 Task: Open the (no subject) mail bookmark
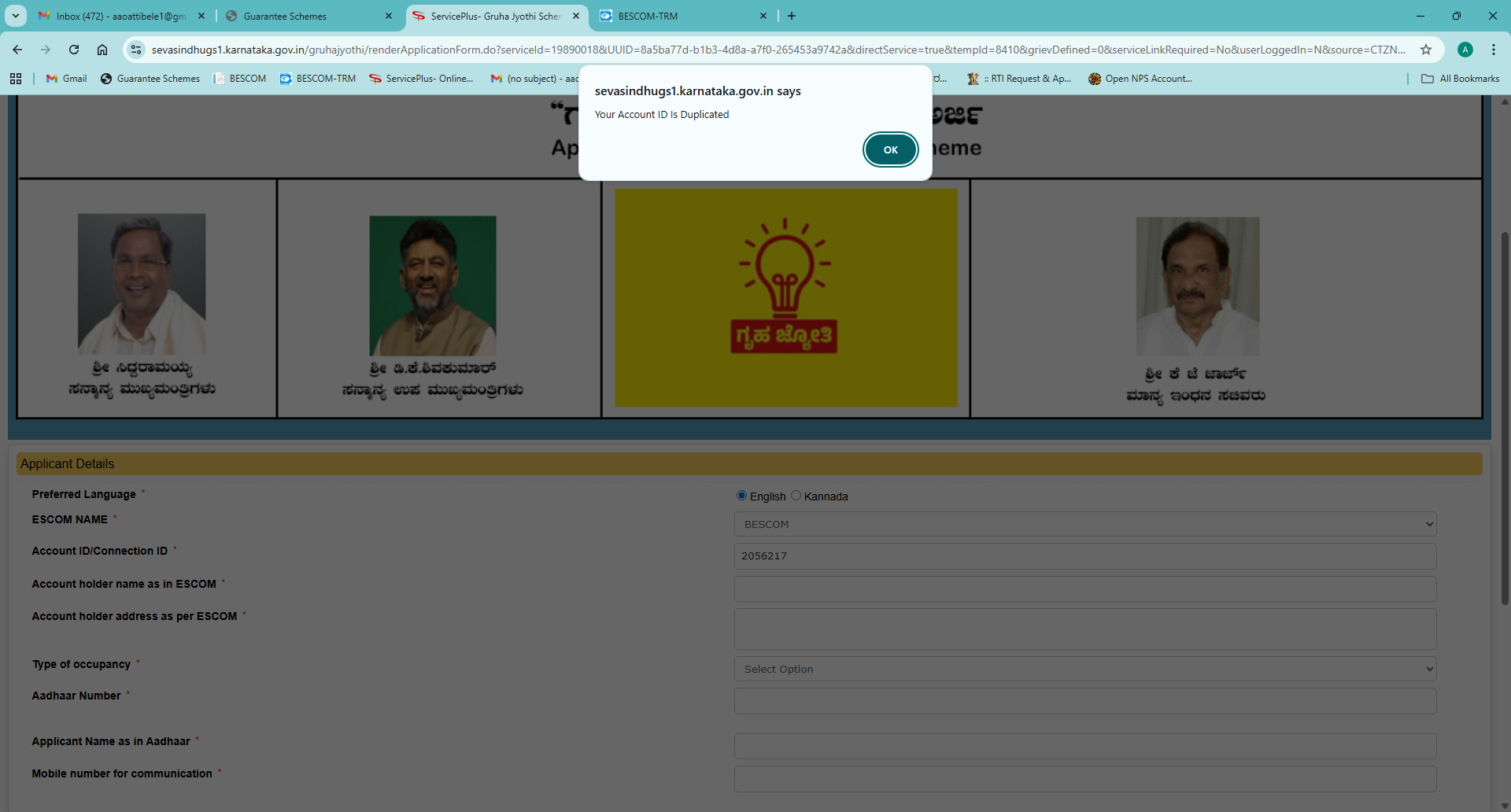534,79
